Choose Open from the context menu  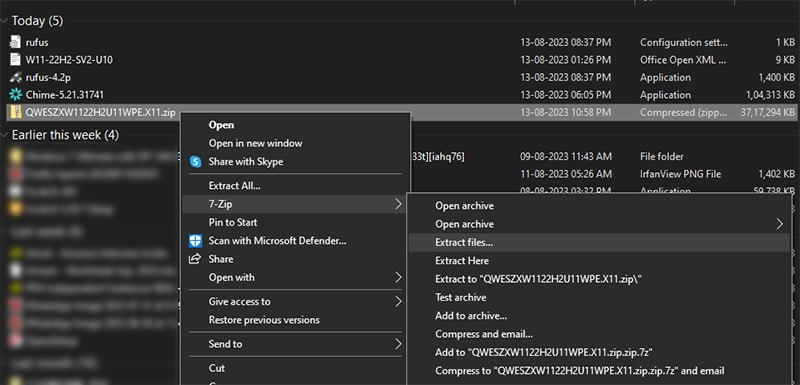tap(221, 125)
